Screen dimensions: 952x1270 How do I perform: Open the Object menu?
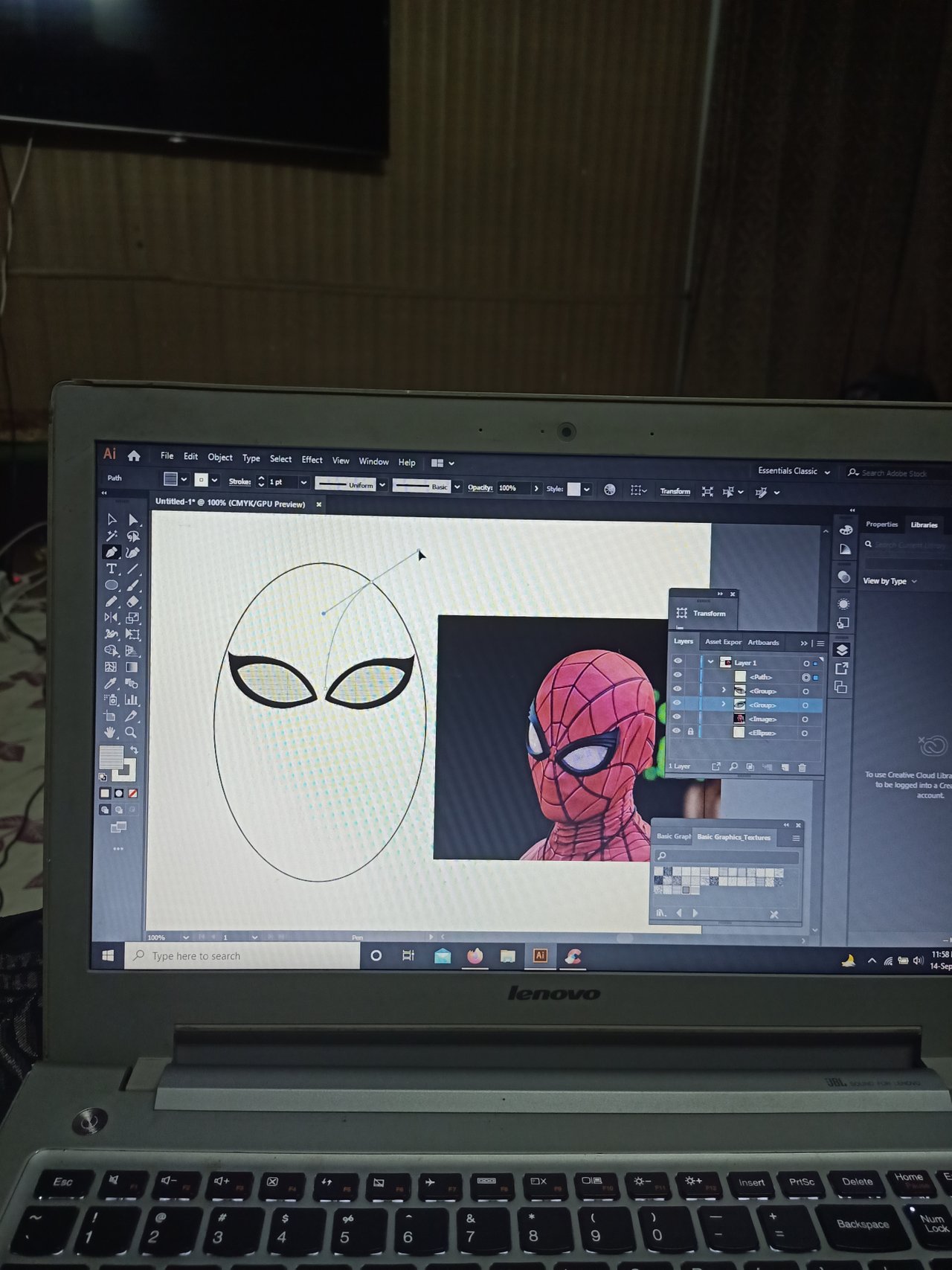coord(219,458)
